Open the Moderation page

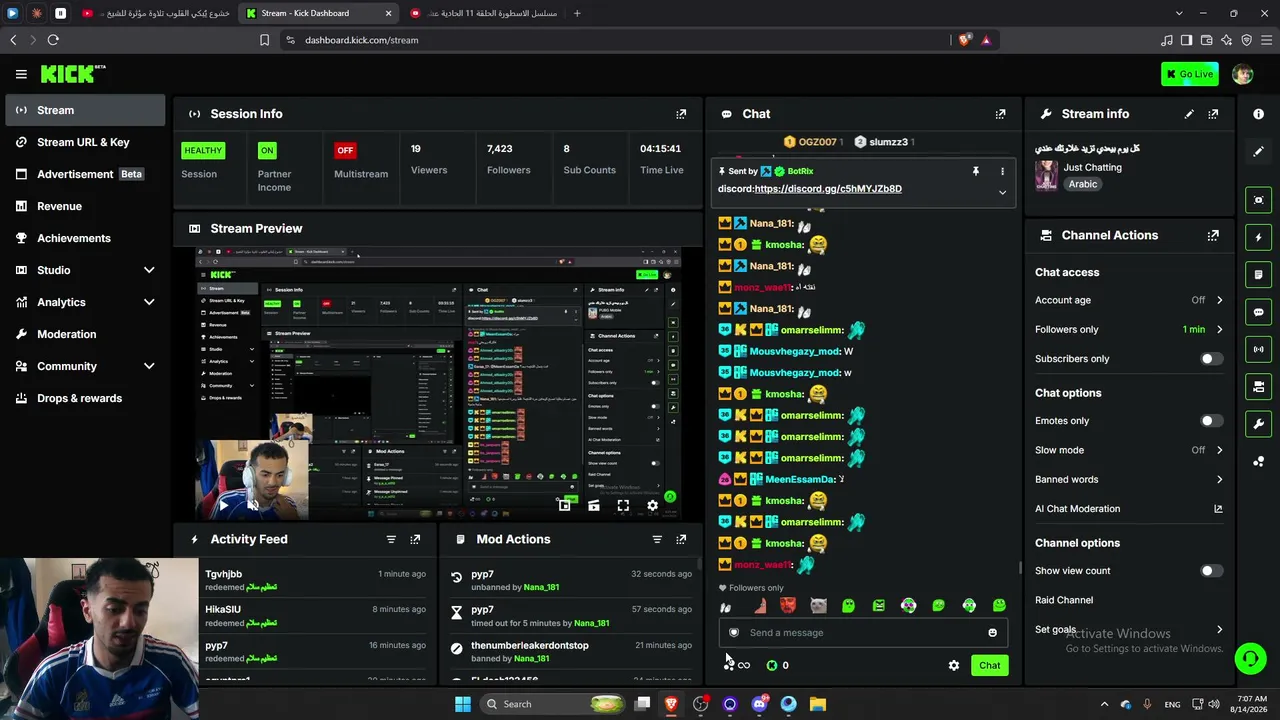[85, 334]
